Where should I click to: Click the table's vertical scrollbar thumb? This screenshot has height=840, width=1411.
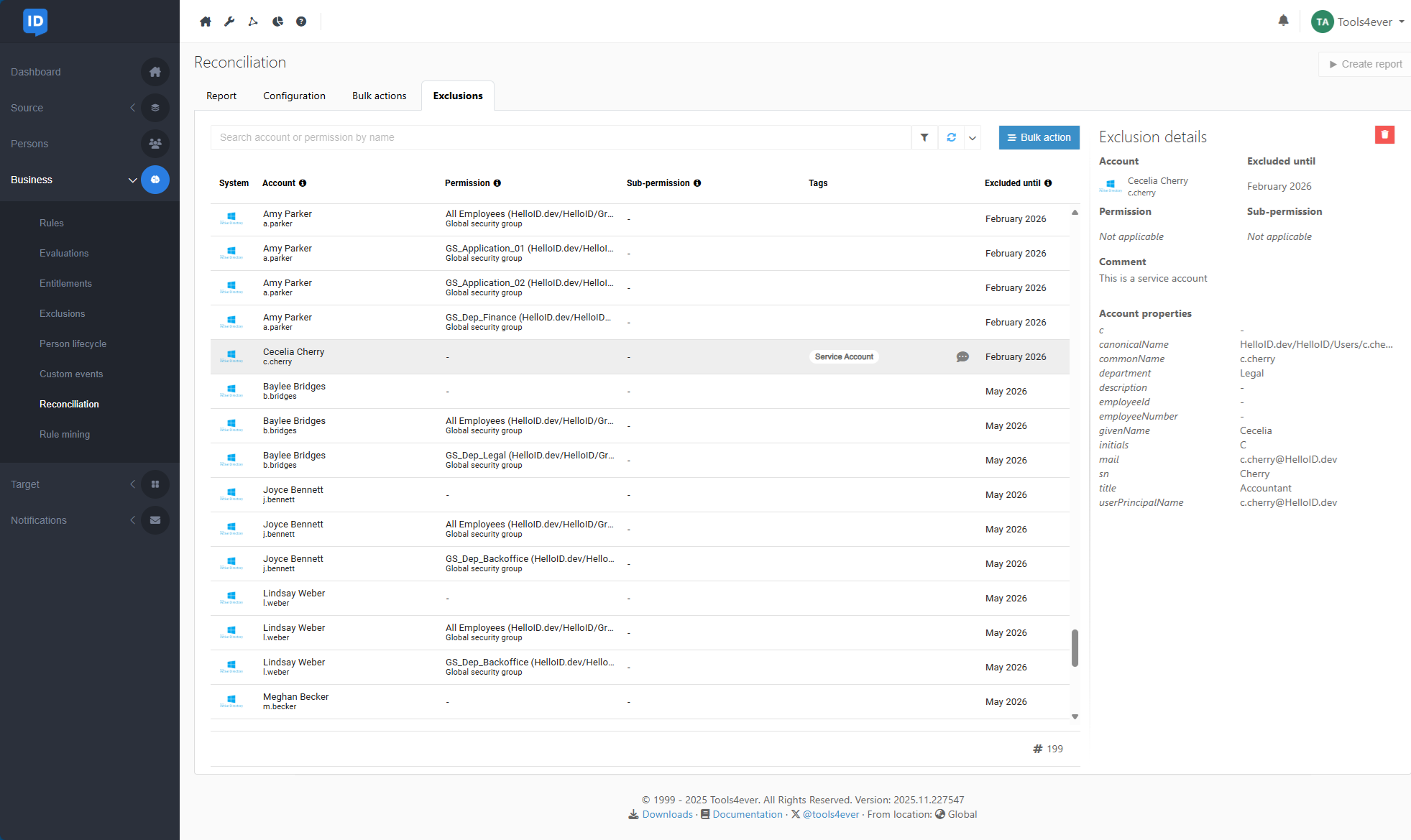point(1075,647)
